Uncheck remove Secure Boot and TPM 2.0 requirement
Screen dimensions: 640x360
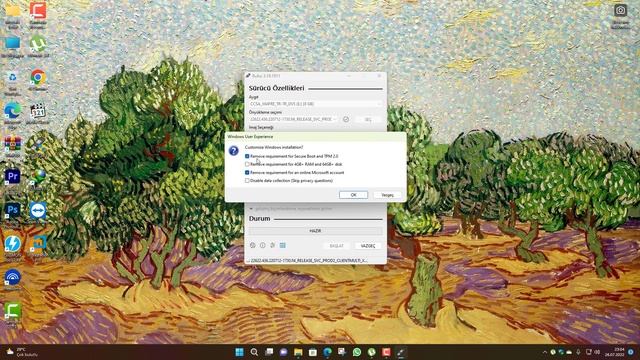tap(247, 156)
